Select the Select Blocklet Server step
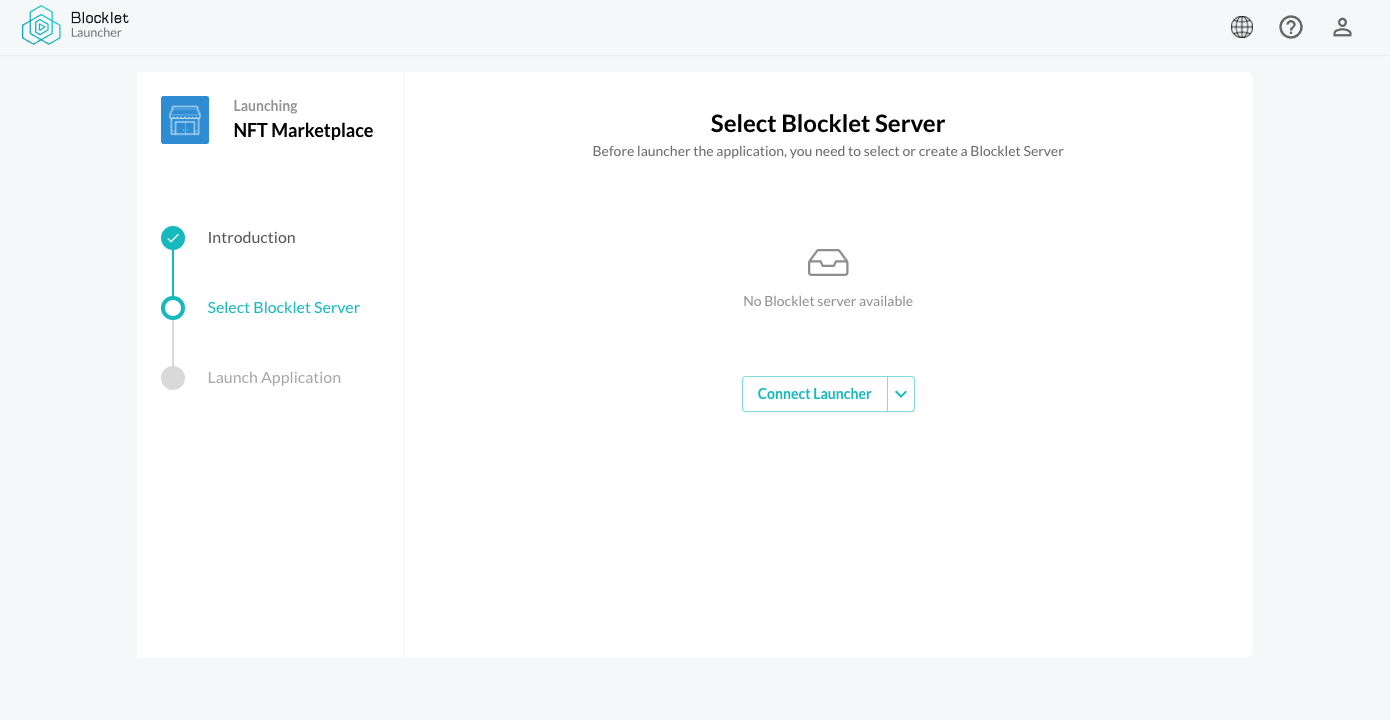Image resolution: width=1390 pixels, height=720 pixels. (x=283, y=307)
